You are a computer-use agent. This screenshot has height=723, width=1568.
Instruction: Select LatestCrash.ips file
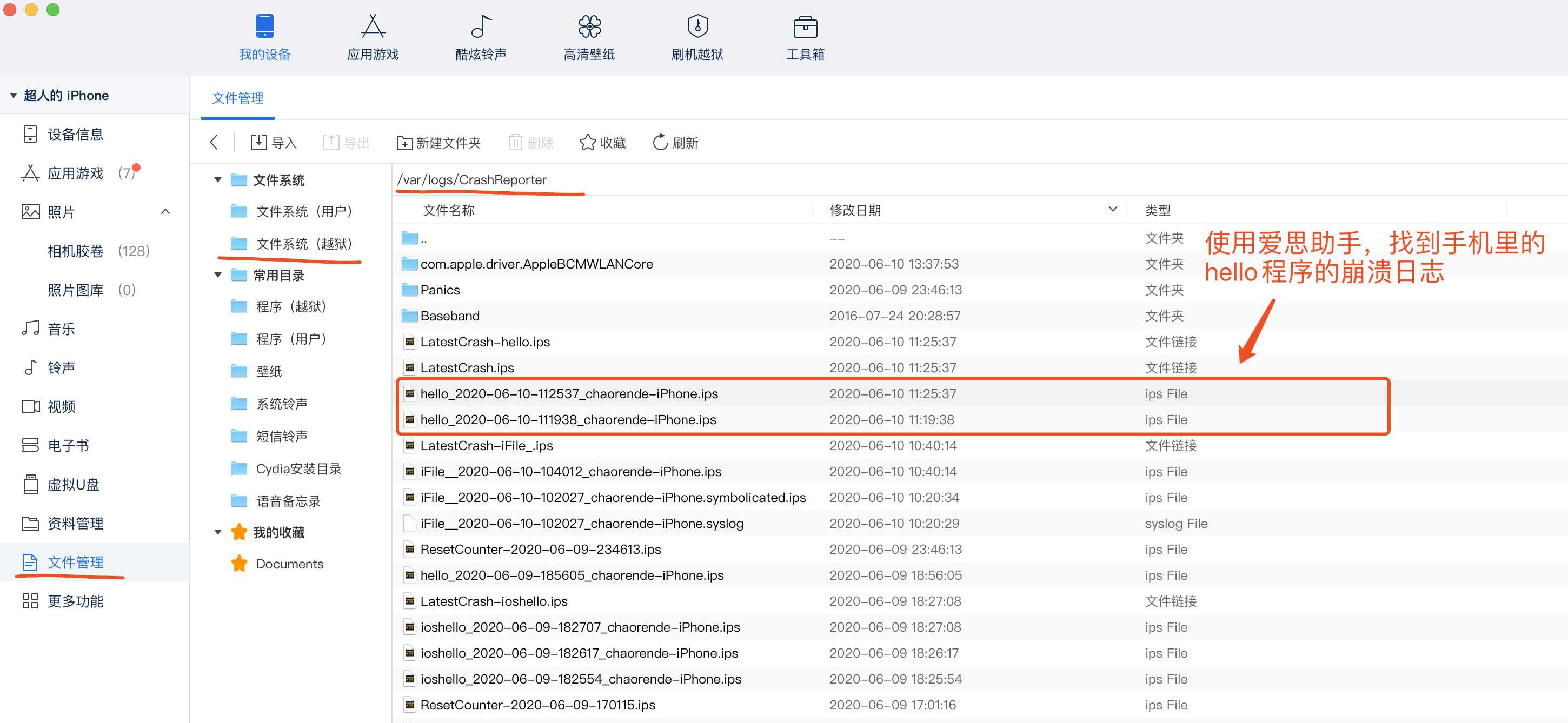(x=980, y=368)
